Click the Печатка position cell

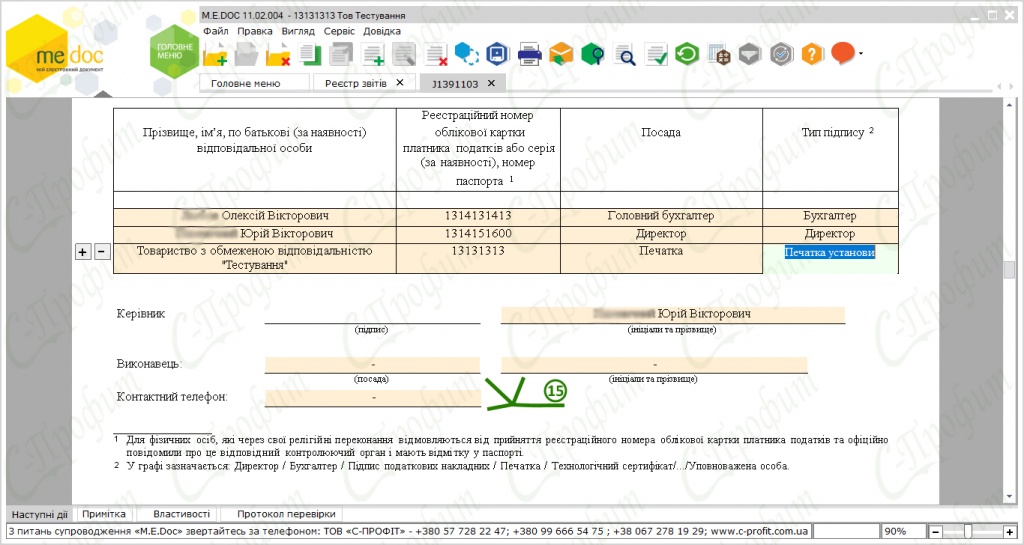coord(661,258)
